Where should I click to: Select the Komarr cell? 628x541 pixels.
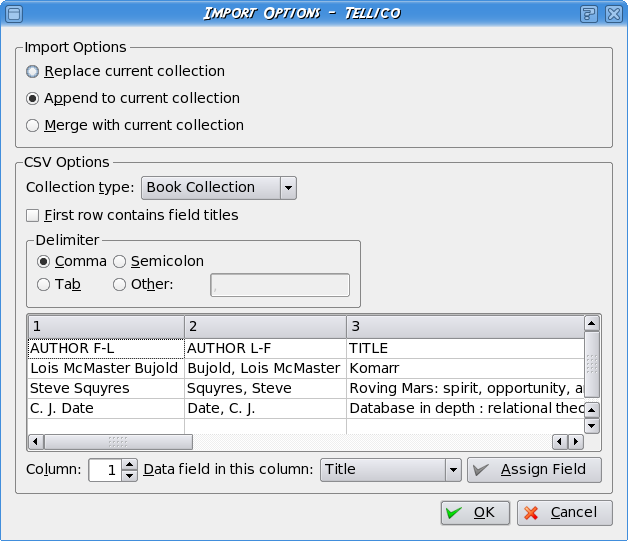pyautogui.click(x=465, y=368)
